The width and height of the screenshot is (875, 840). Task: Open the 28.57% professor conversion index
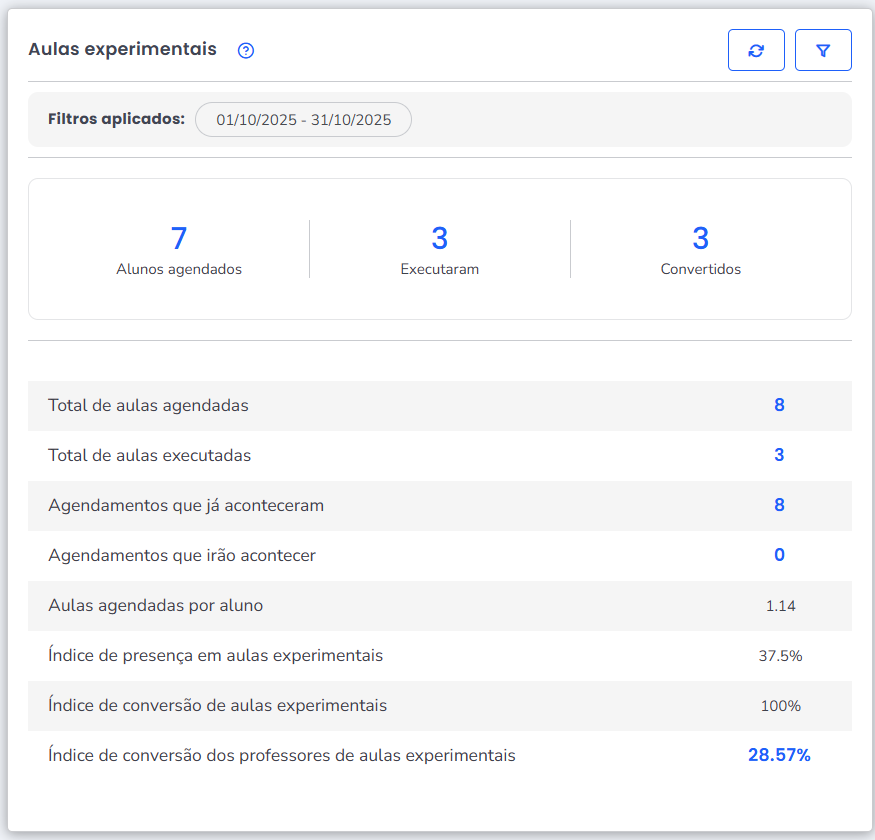(x=779, y=755)
